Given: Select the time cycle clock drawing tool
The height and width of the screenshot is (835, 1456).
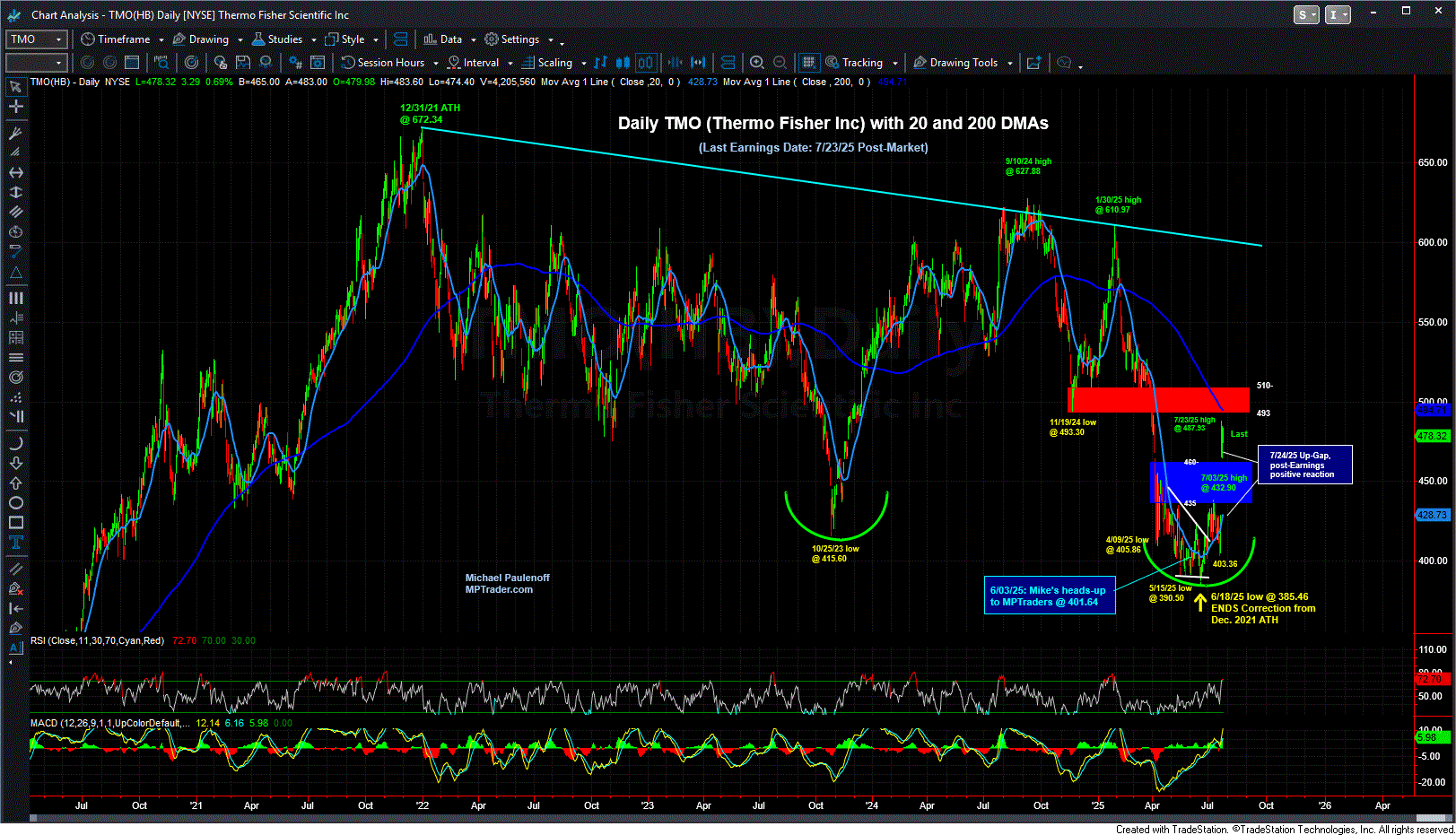Looking at the screenshot, I should [x=15, y=231].
